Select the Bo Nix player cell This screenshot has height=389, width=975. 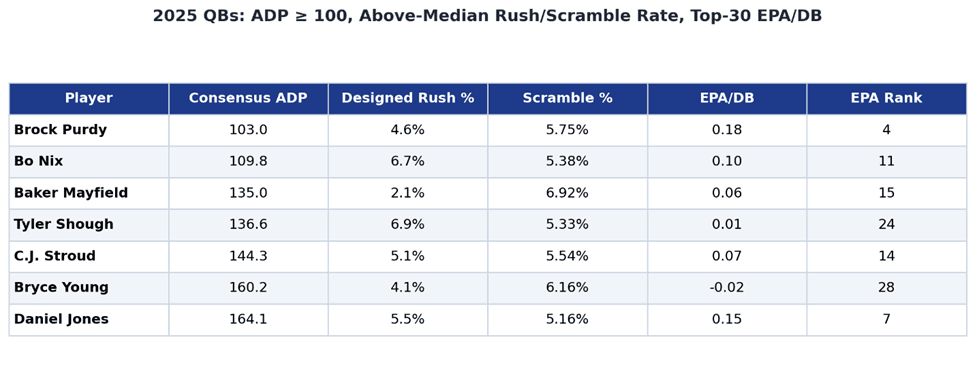89,162
